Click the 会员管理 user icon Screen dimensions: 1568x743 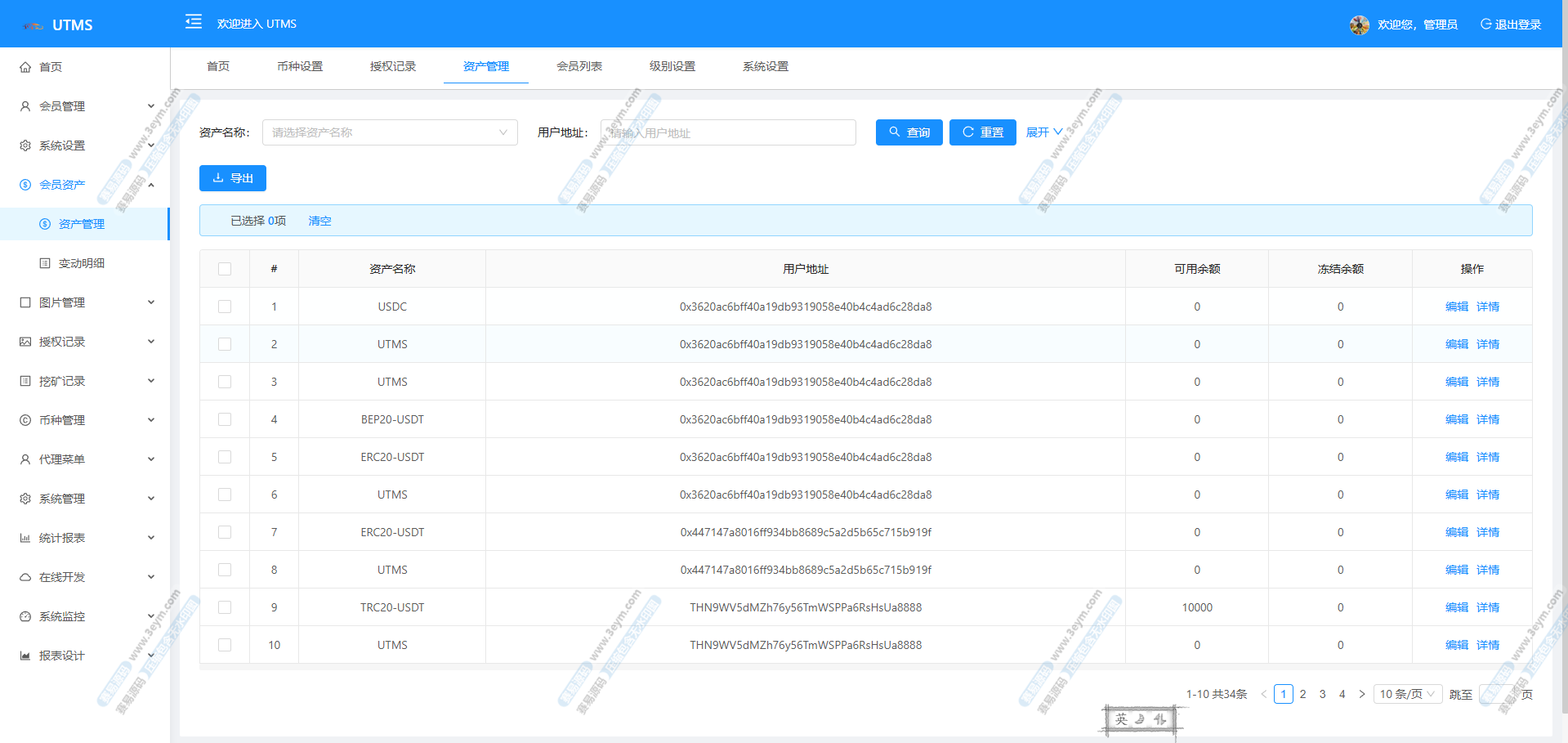point(25,106)
